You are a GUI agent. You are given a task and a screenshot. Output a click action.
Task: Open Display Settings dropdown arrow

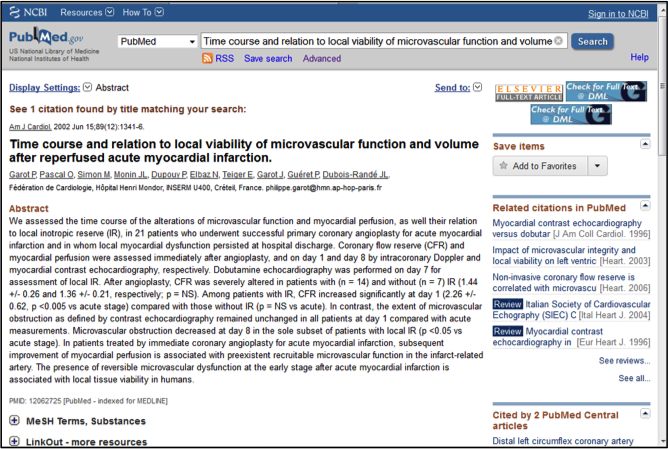click(x=87, y=87)
